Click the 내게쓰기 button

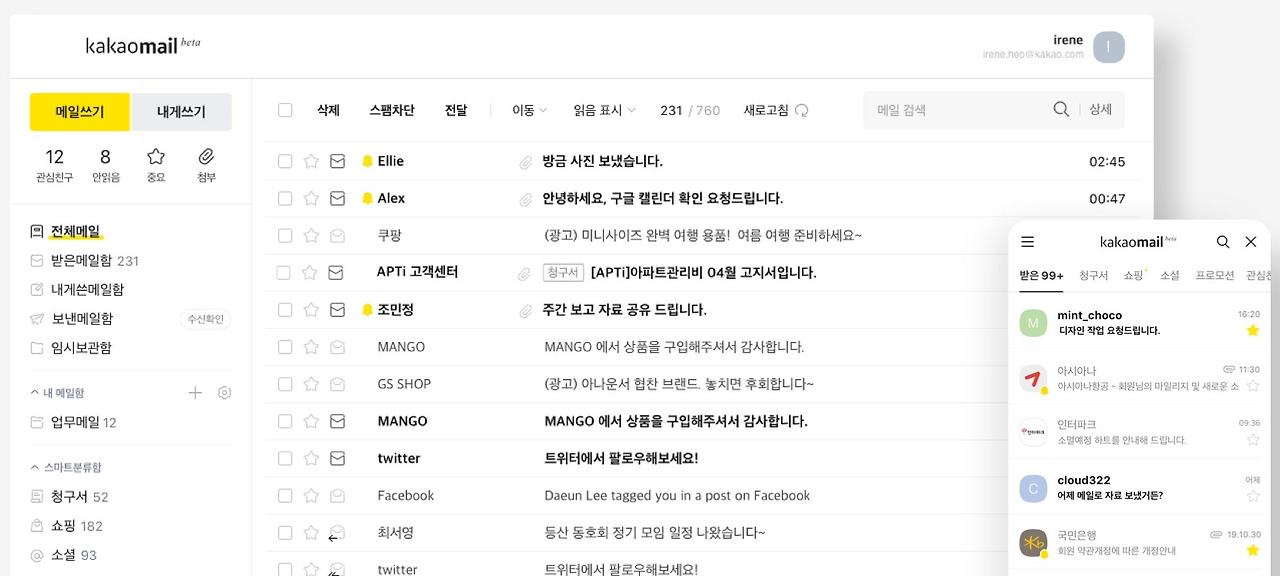[182, 112]
